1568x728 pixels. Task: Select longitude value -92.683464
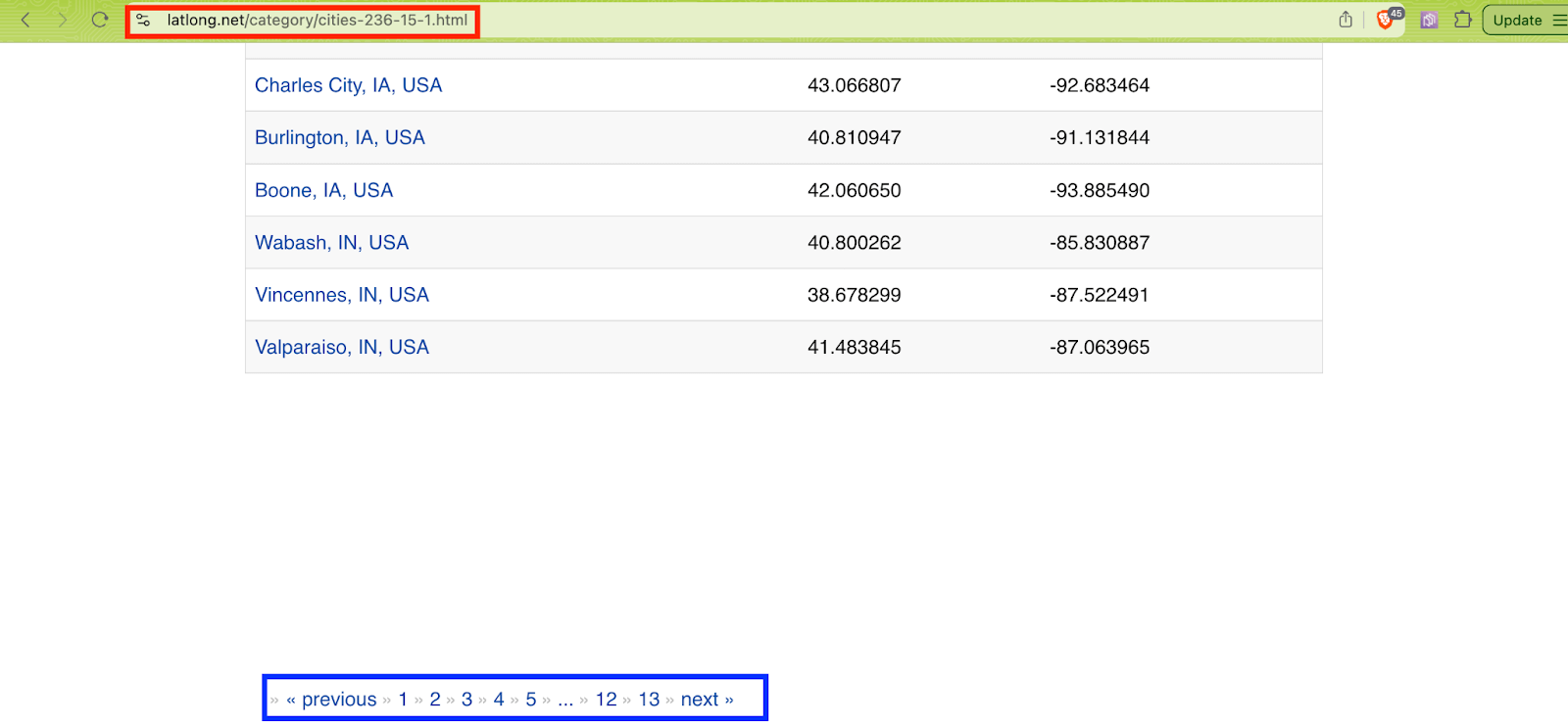pyautogui.click(x=1100, y=85)
